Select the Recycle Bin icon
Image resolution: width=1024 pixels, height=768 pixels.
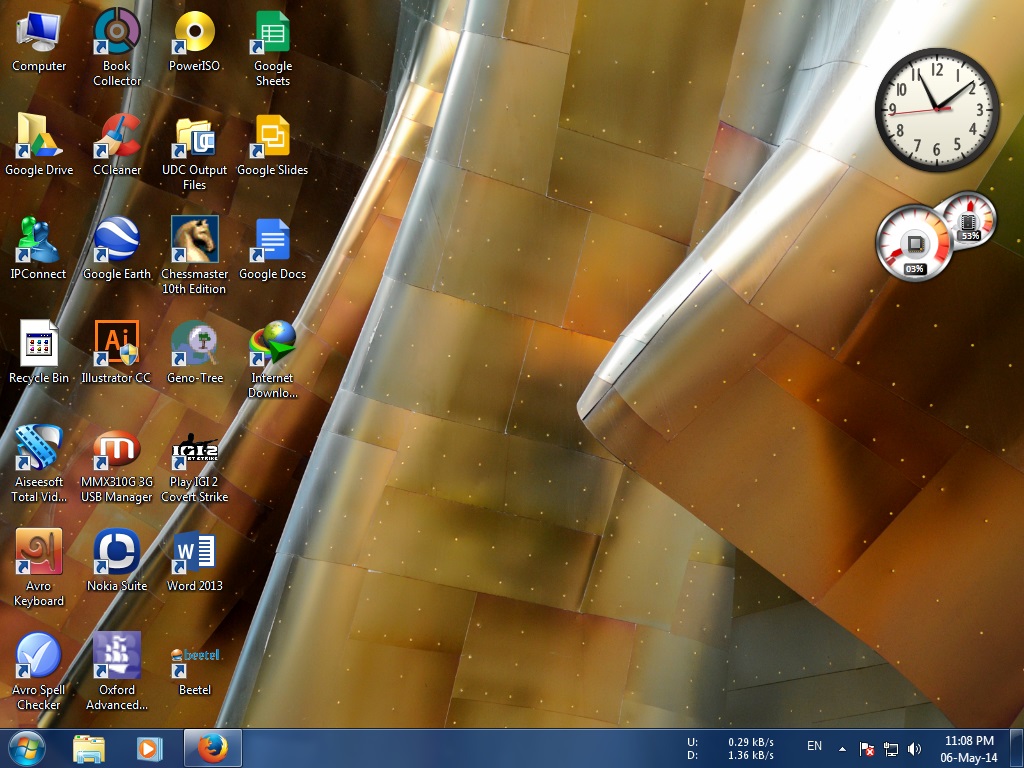[39, 351]
